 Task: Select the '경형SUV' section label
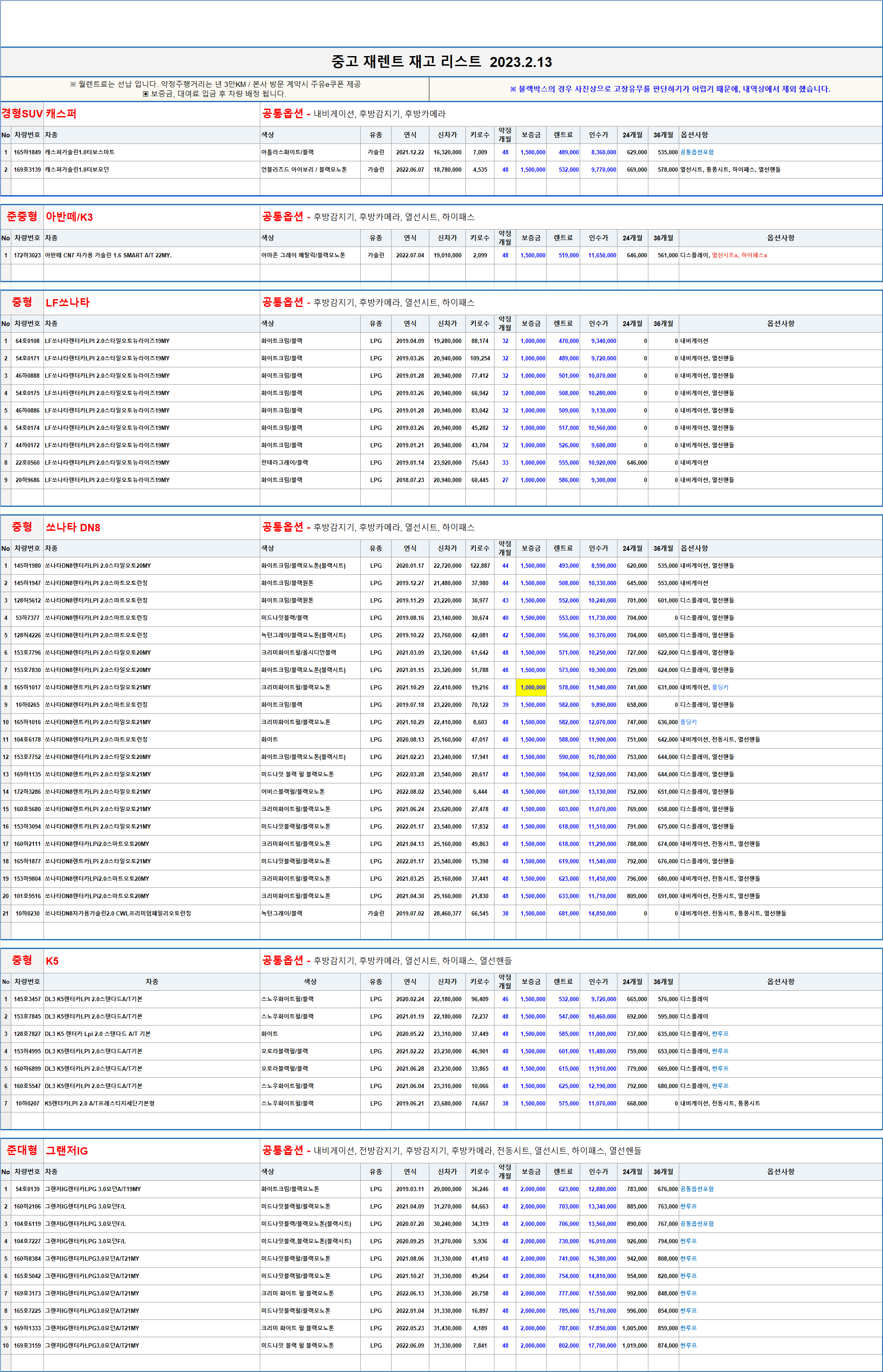point(22,113)
